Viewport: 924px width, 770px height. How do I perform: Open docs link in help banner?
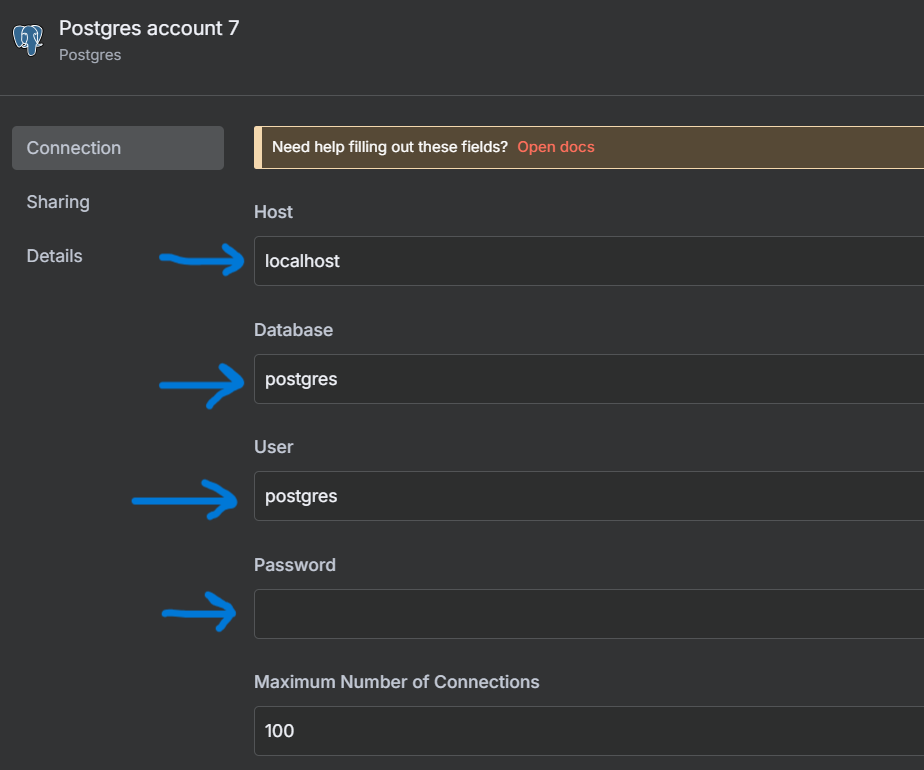pyautogui.click(x=556, y=147)
